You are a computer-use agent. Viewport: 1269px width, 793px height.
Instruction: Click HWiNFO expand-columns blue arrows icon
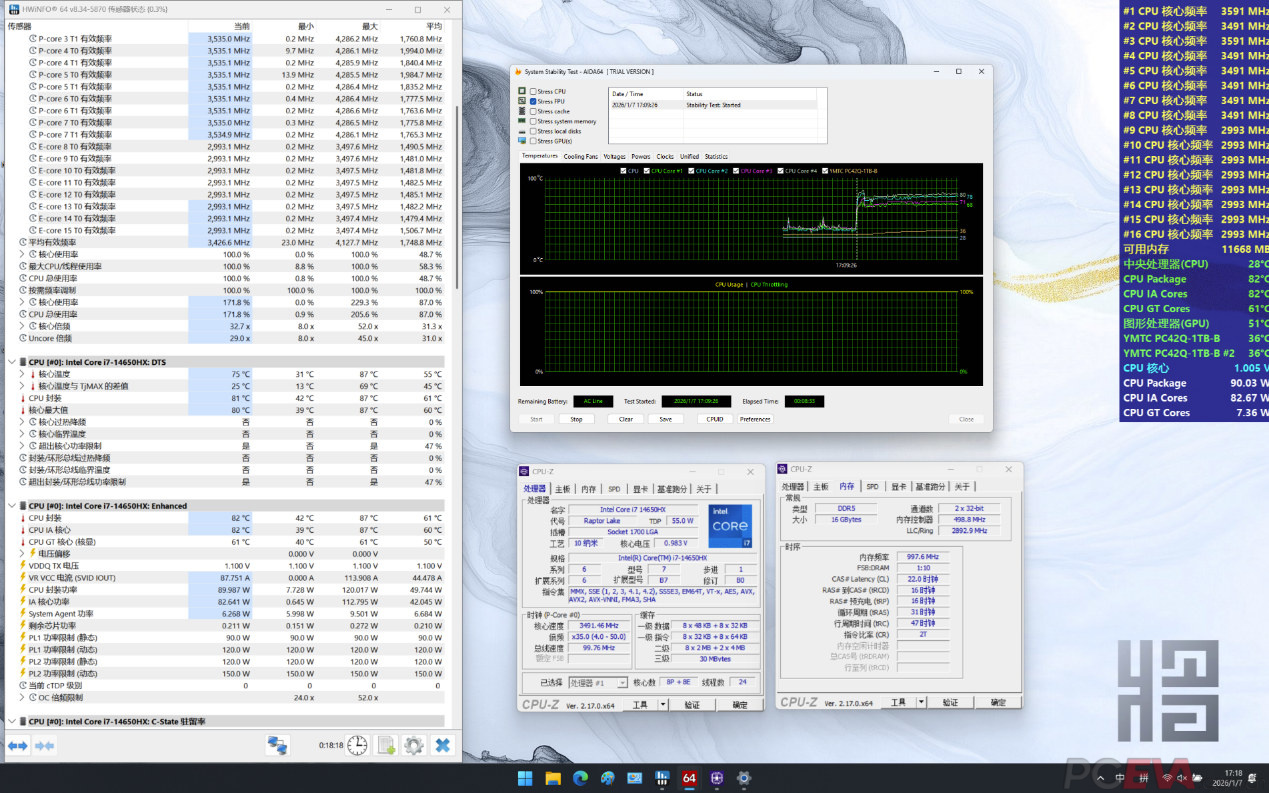[18, 745]
